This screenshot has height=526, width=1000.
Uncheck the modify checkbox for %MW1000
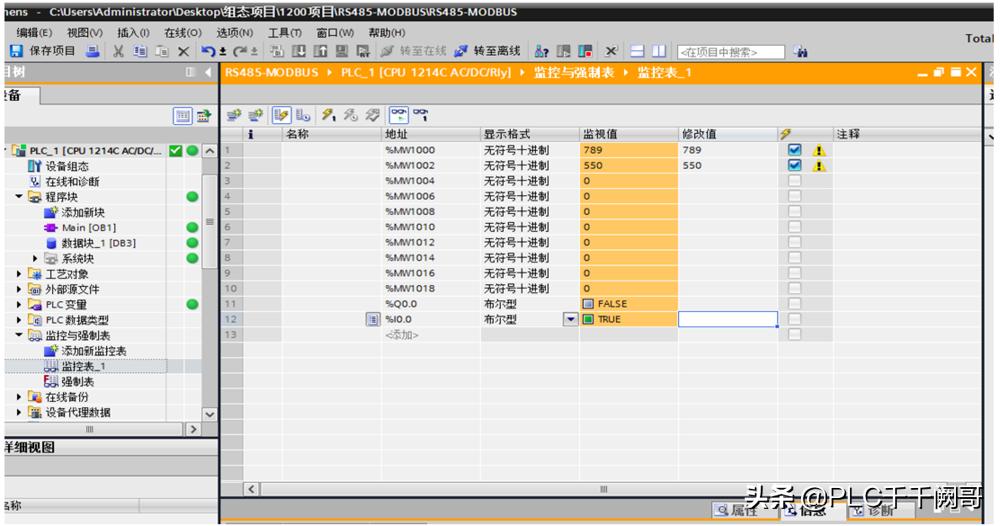(x=795, y=150)
